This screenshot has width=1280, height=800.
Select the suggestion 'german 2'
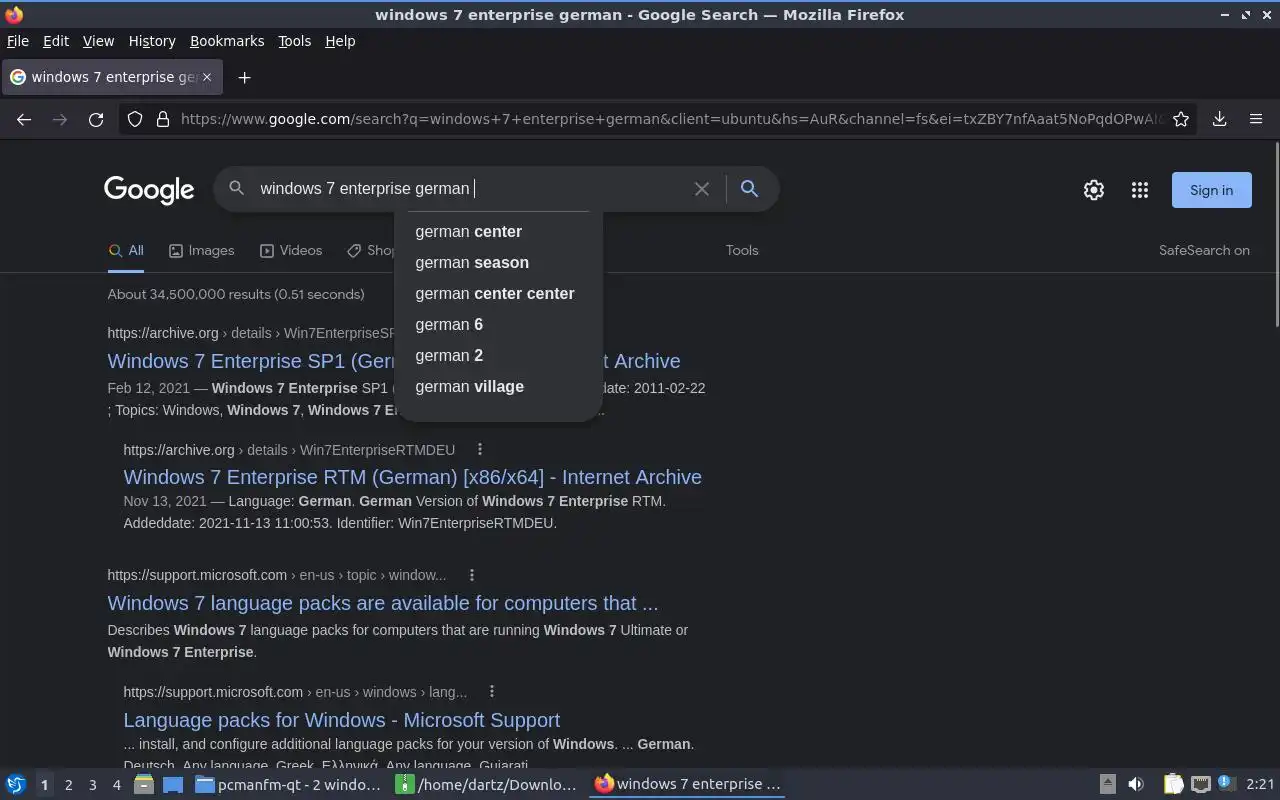(498, 355)
